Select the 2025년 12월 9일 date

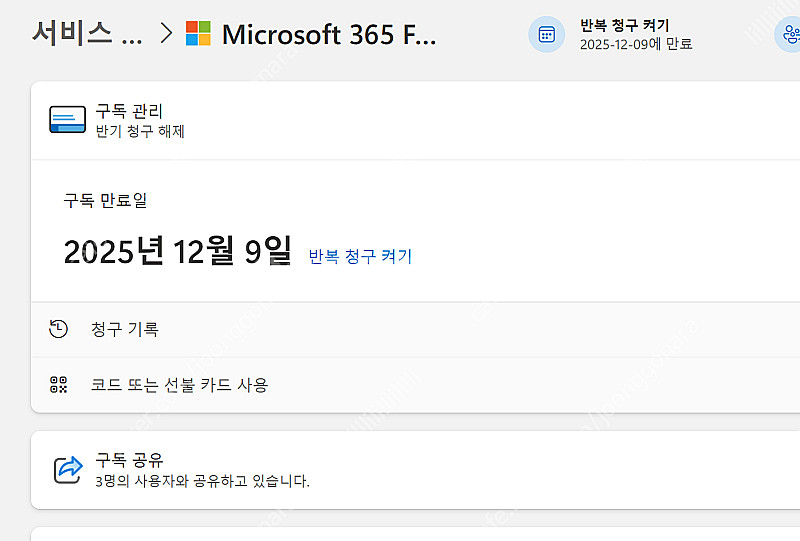(178, 251)
